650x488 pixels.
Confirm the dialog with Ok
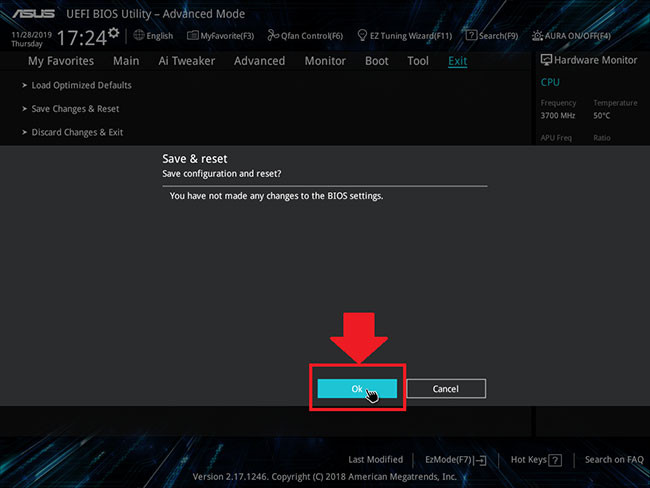[357, 388]
